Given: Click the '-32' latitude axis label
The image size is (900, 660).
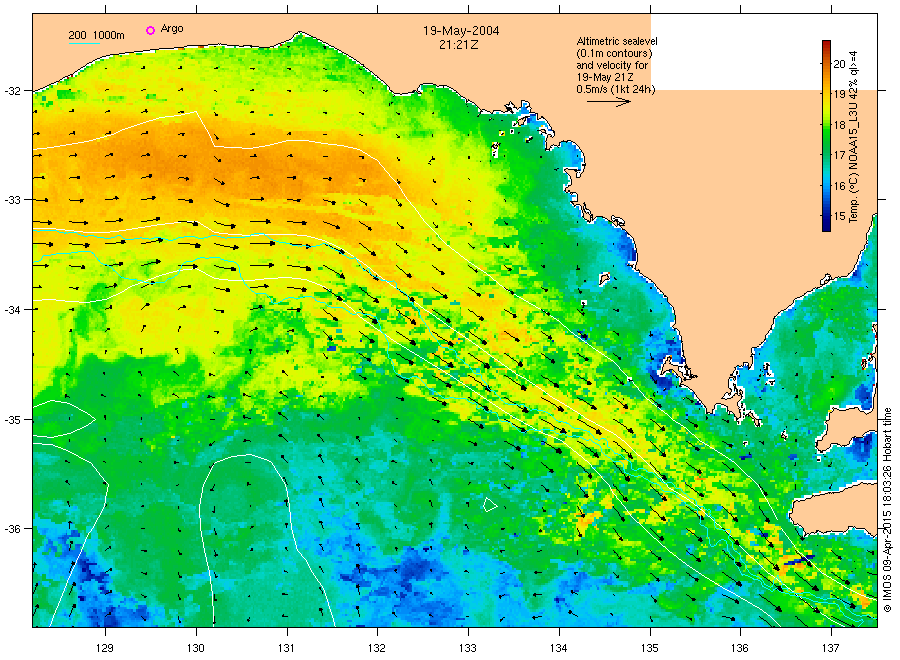Looking at the screenshot, I should [12, 91].
